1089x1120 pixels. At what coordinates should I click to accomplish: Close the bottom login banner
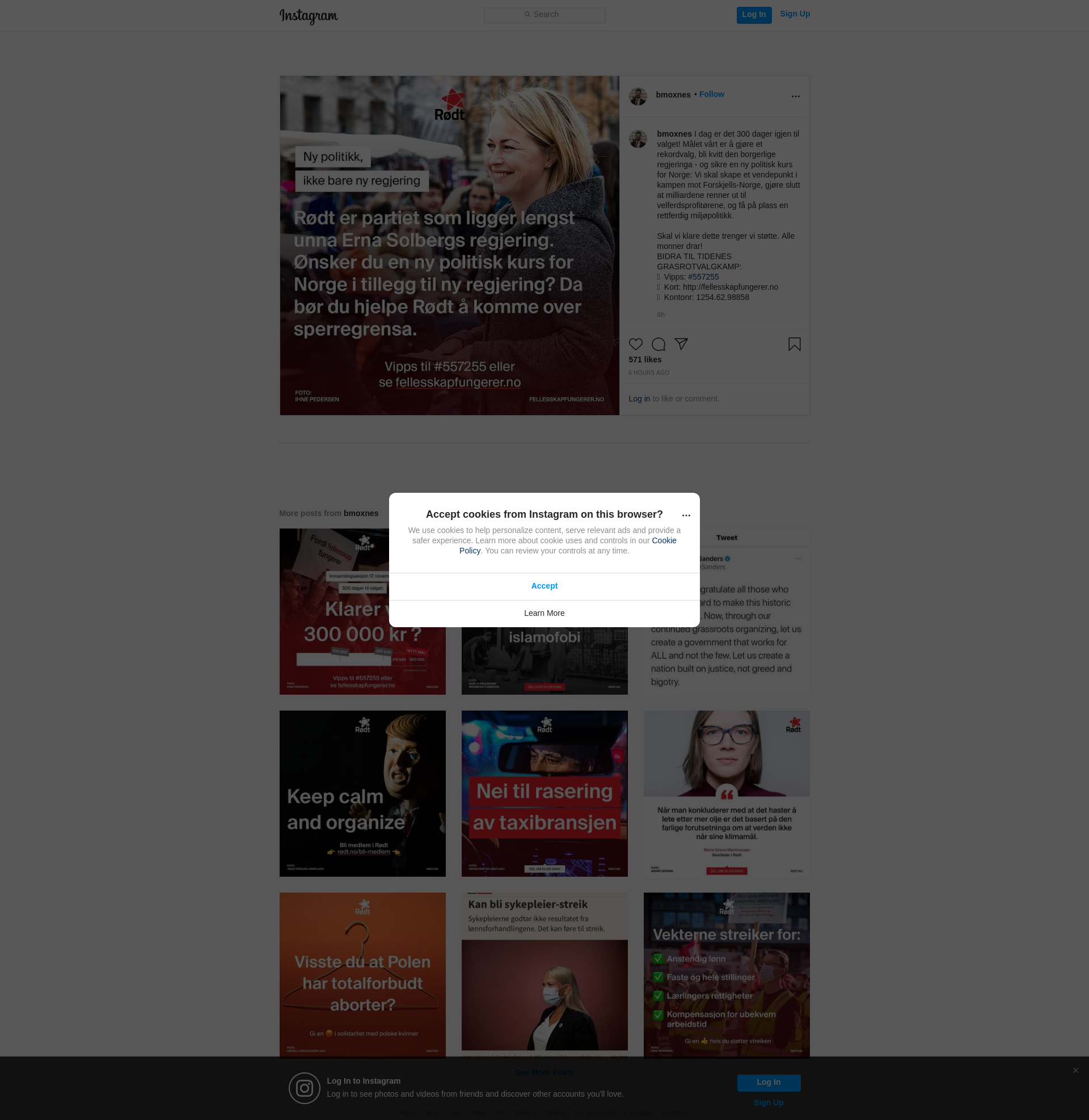click(x=1075, y=1070)
